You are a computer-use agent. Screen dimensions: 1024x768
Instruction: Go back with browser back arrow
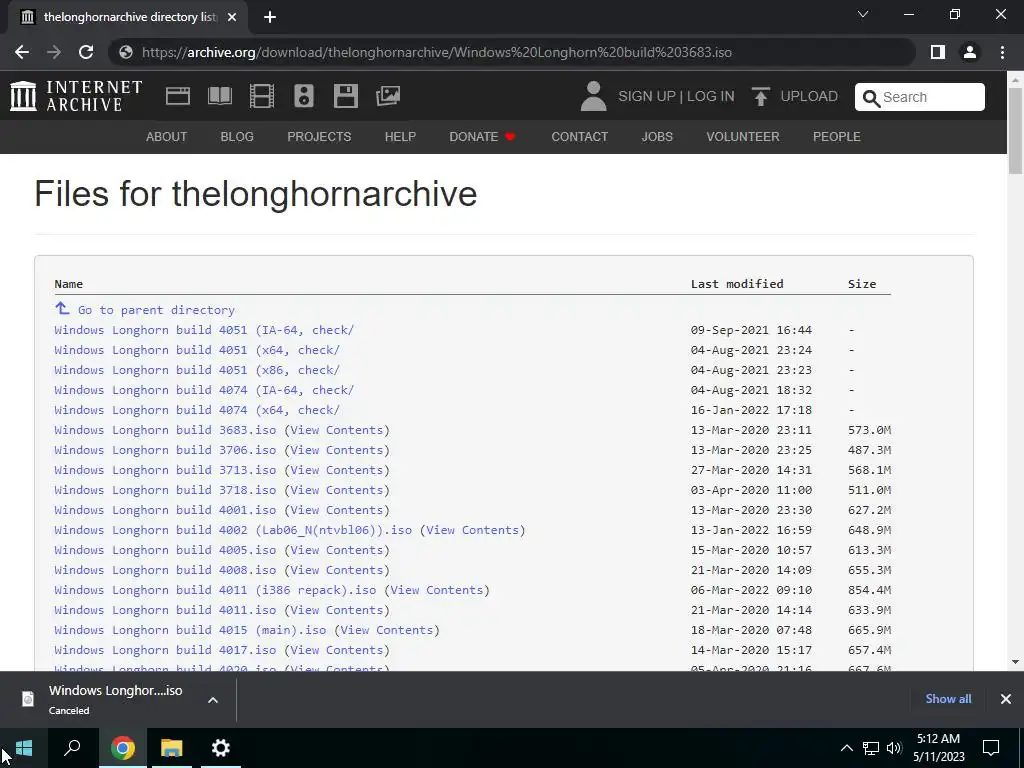click(x=22, y=52)
